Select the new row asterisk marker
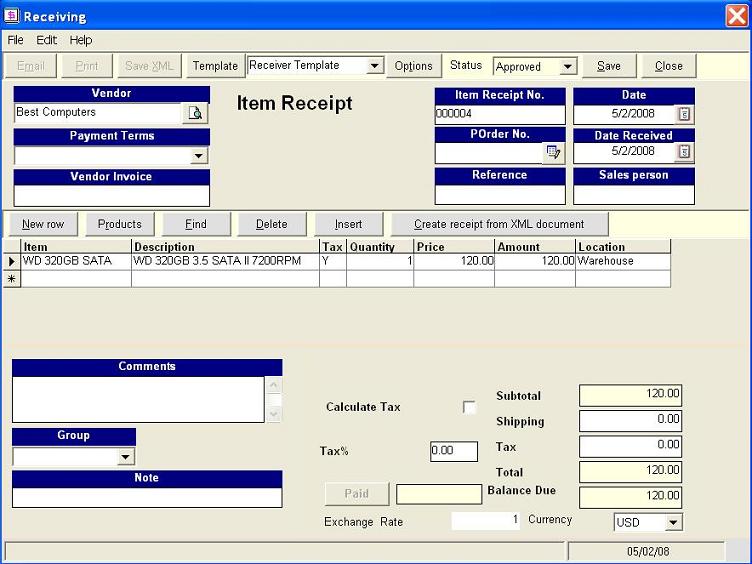 (x=12, y=279)
